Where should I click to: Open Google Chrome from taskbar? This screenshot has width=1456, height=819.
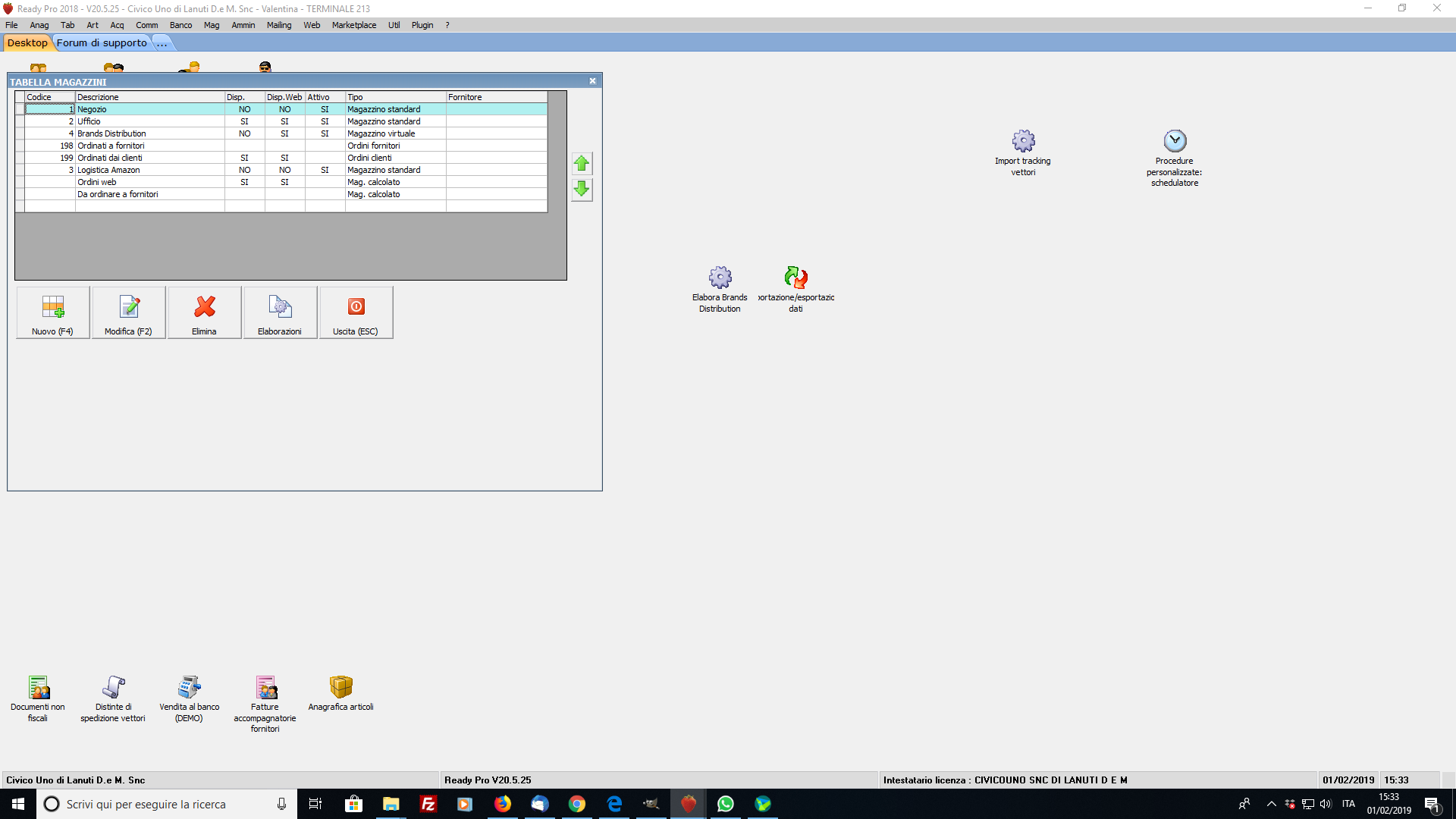pos(576,804)
